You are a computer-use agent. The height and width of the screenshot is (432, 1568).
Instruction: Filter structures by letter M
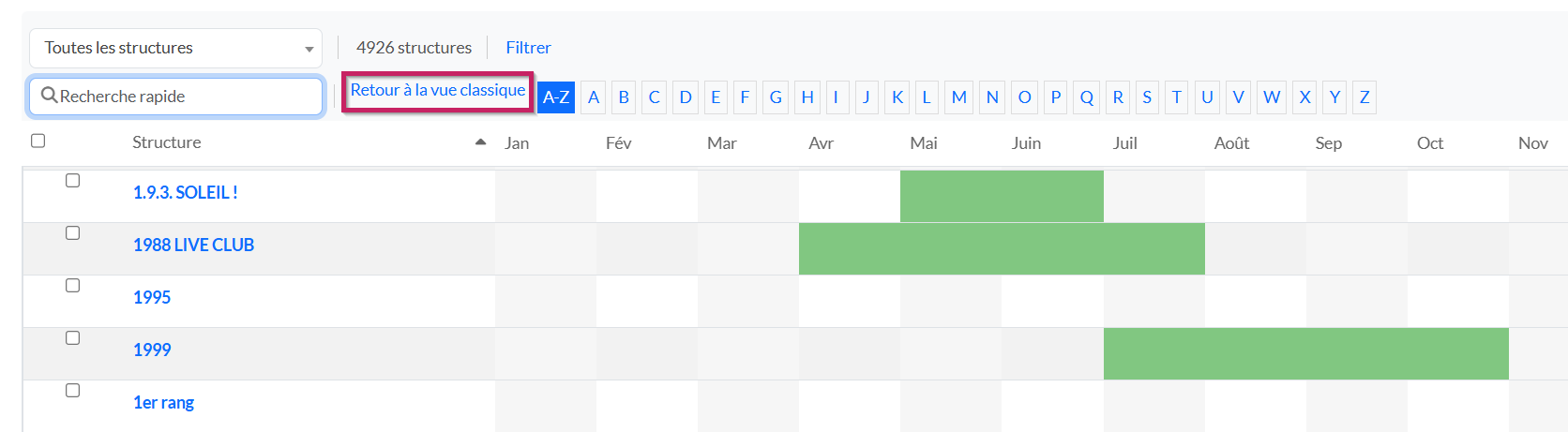click(958, 97)
